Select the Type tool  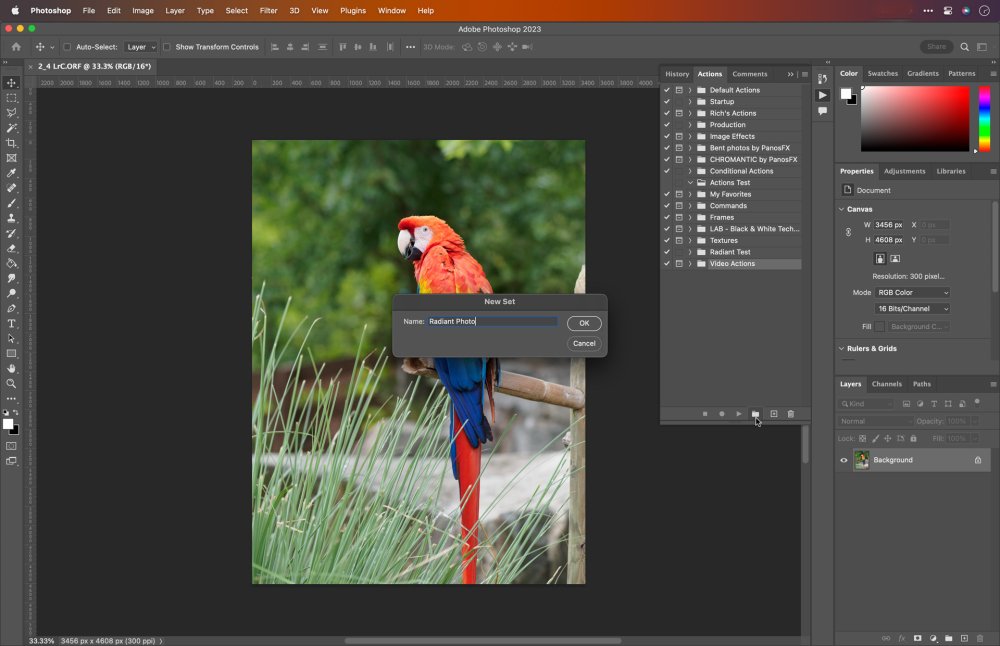click(x=12, y=324)
